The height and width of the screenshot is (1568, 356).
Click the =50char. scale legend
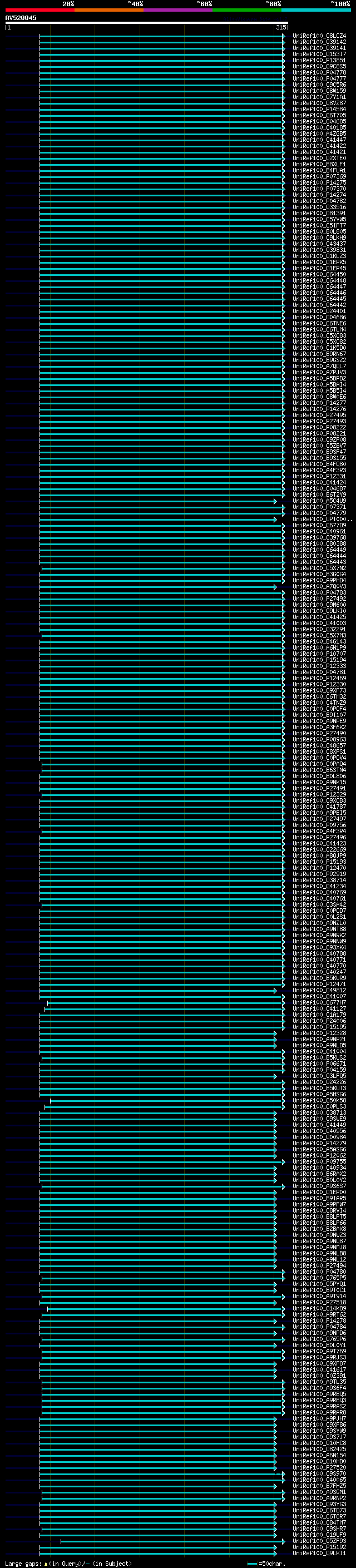click(266, 1563)
